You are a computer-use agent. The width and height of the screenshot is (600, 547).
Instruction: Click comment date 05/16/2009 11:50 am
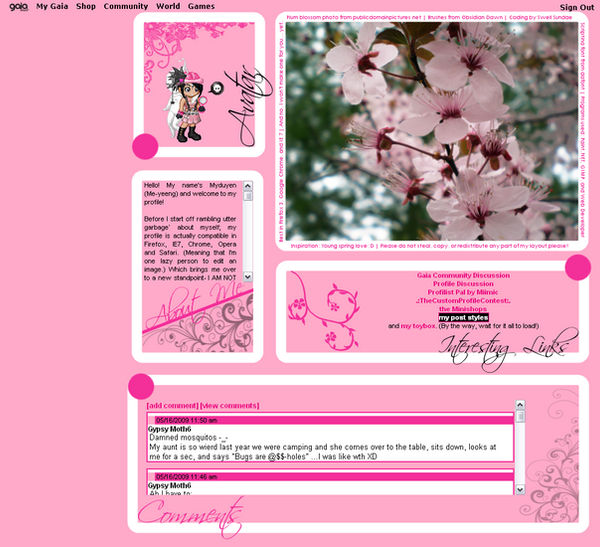(x=186, y=420)
